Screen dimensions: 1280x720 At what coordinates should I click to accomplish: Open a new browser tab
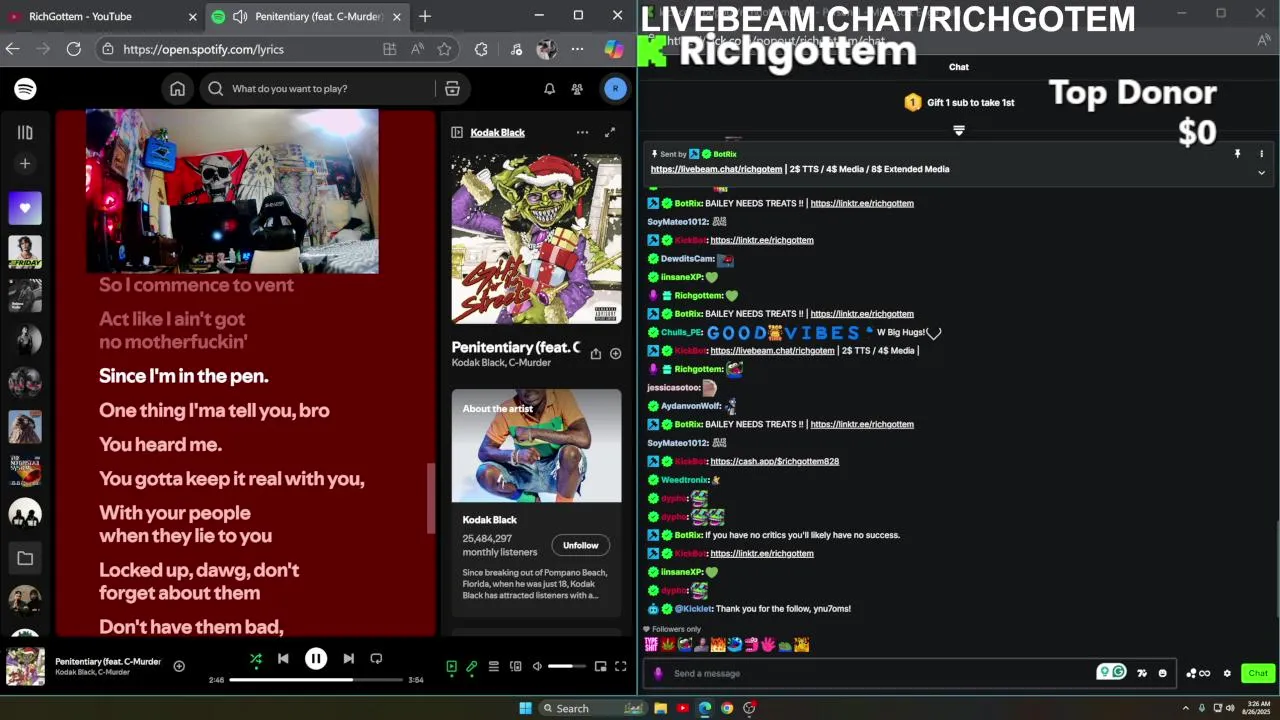(425, 16)
